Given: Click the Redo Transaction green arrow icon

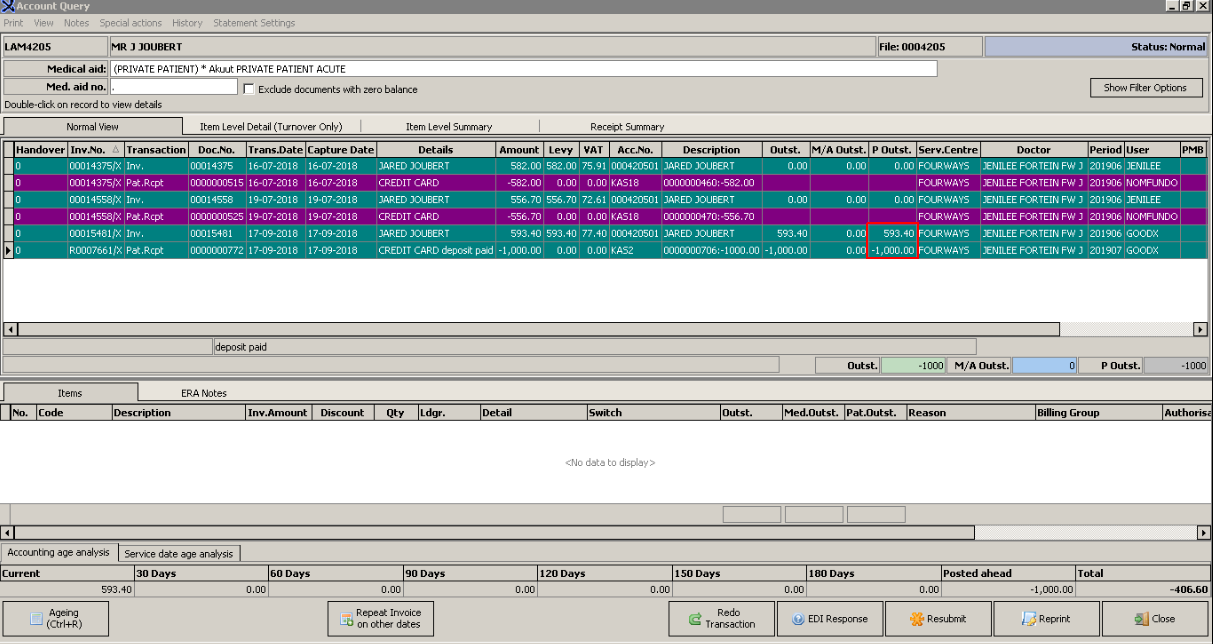Looking at the screenshot, I should click(x=695, y=619).
